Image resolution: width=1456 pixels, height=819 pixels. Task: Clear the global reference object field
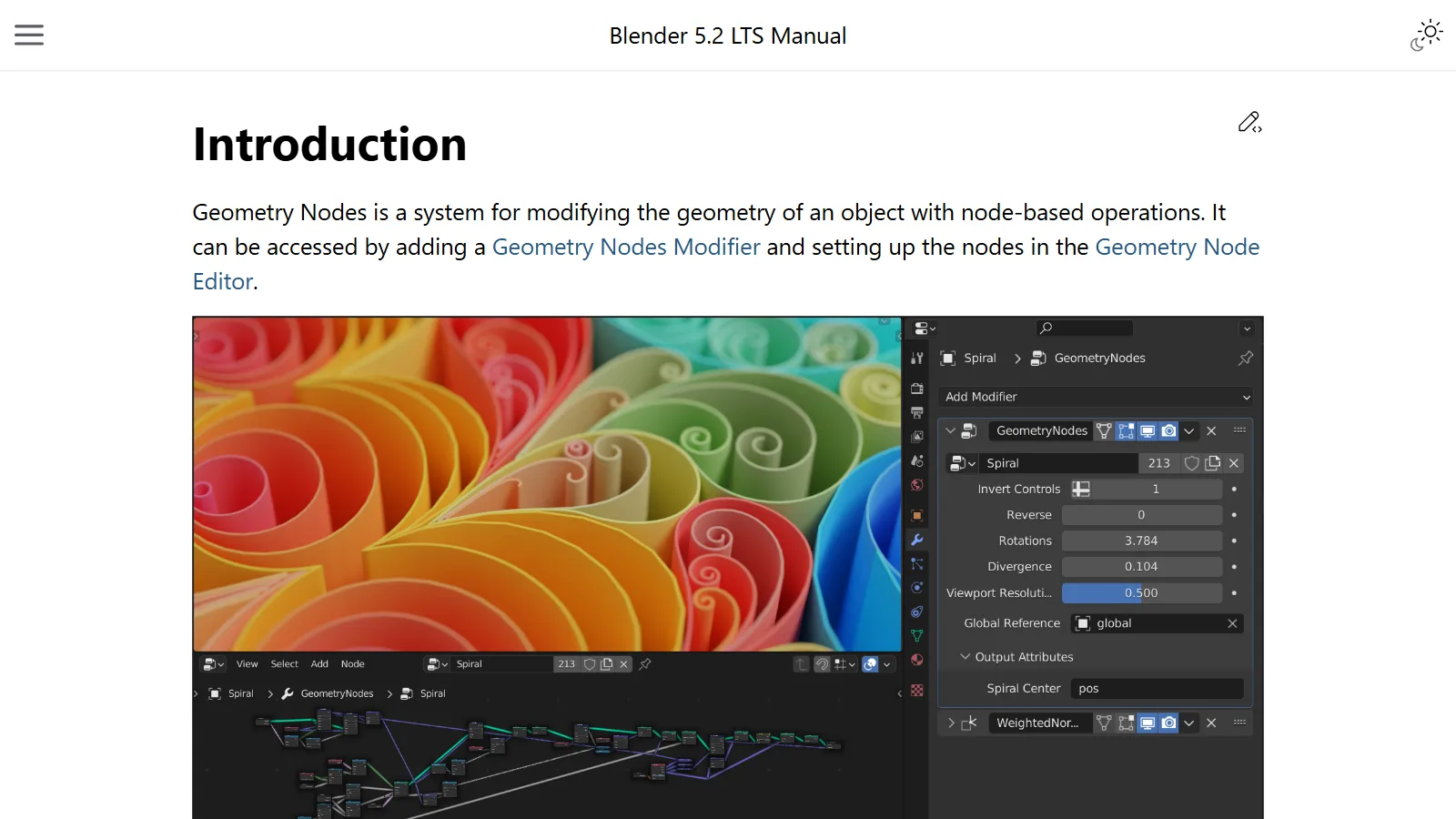(x=1232, y=623)
